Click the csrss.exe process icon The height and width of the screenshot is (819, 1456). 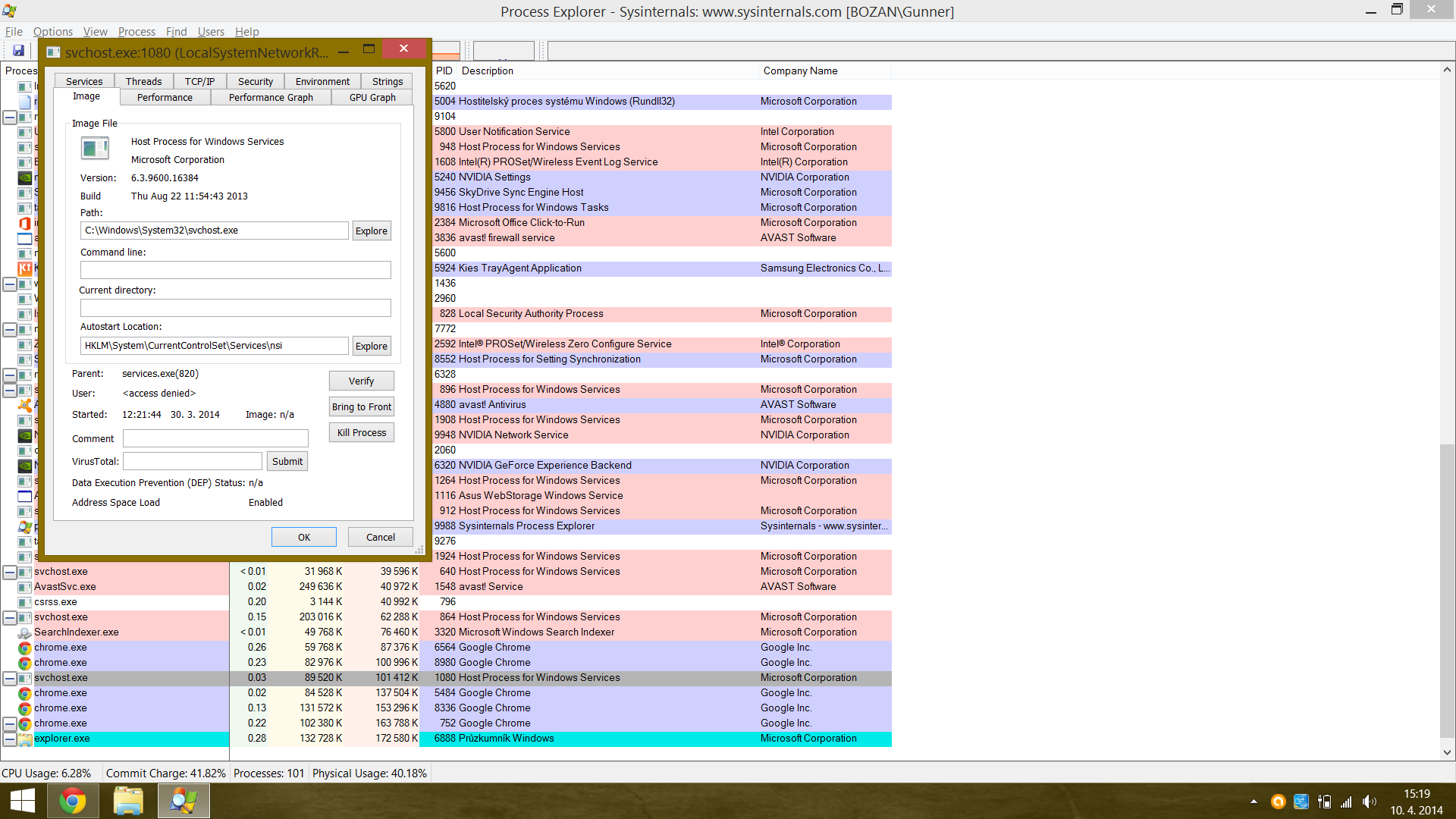pos(24,602)
